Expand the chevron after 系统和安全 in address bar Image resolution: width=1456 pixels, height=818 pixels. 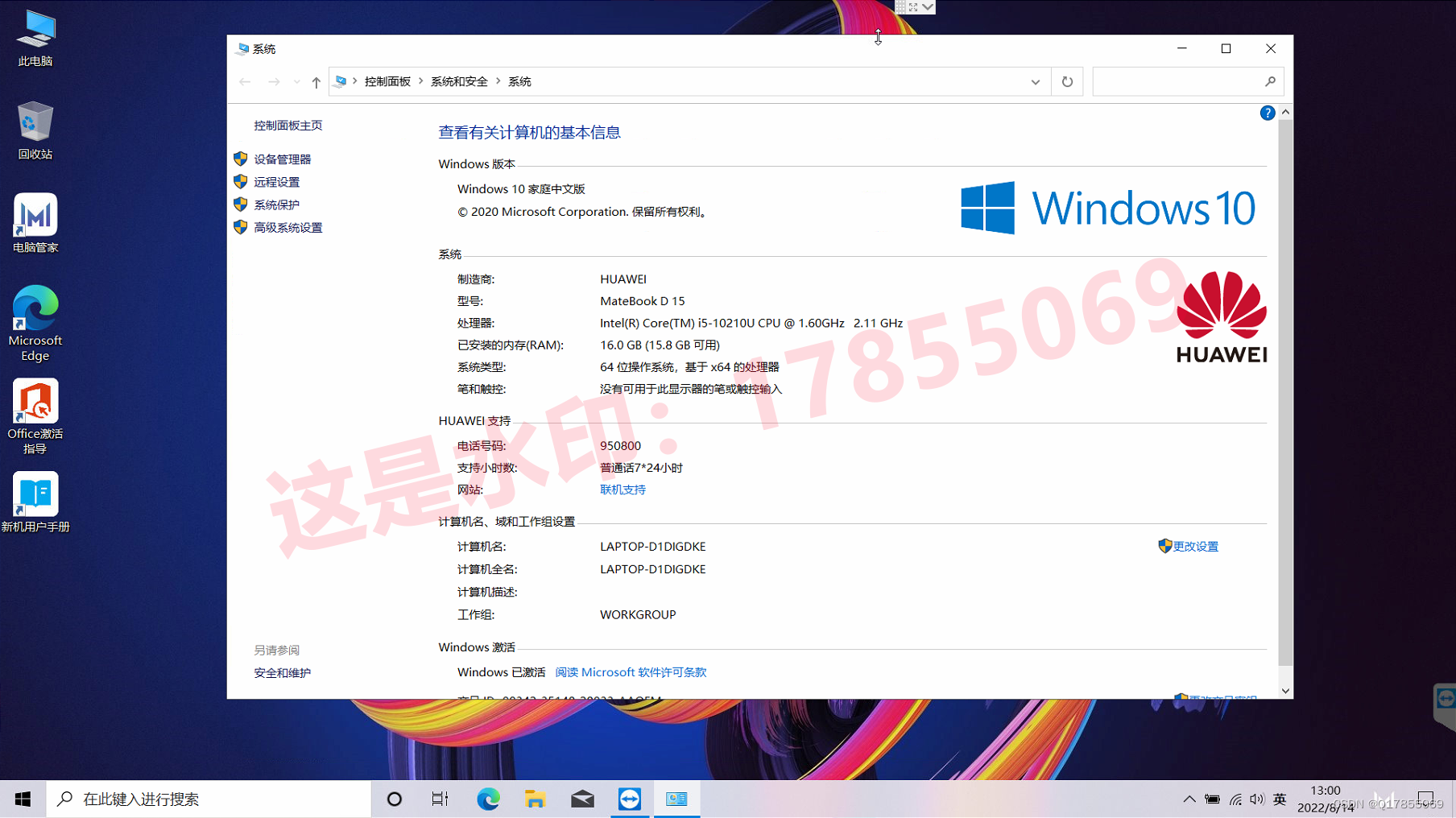[x=498, y=81]
